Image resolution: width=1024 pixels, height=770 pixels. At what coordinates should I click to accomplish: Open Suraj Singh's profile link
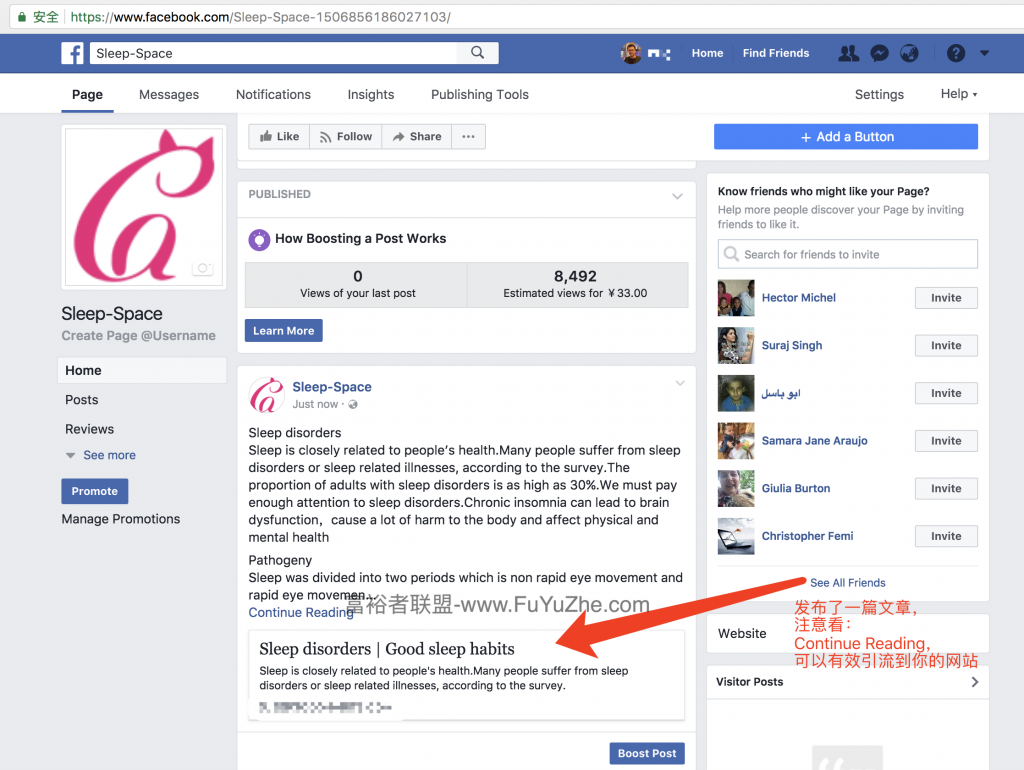792,345
